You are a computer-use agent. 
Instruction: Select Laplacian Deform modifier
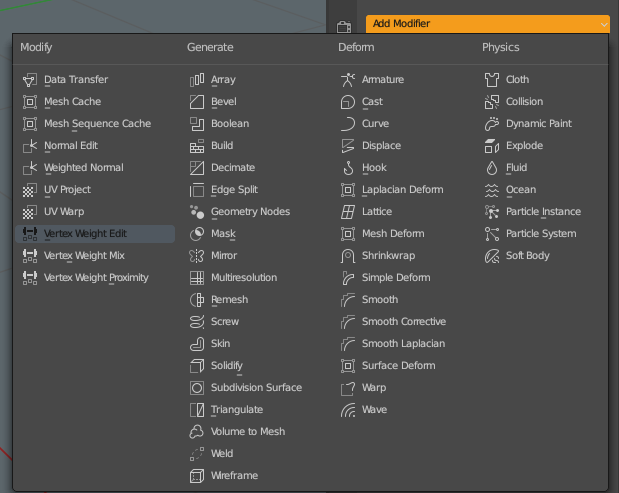tap(403, 190)
